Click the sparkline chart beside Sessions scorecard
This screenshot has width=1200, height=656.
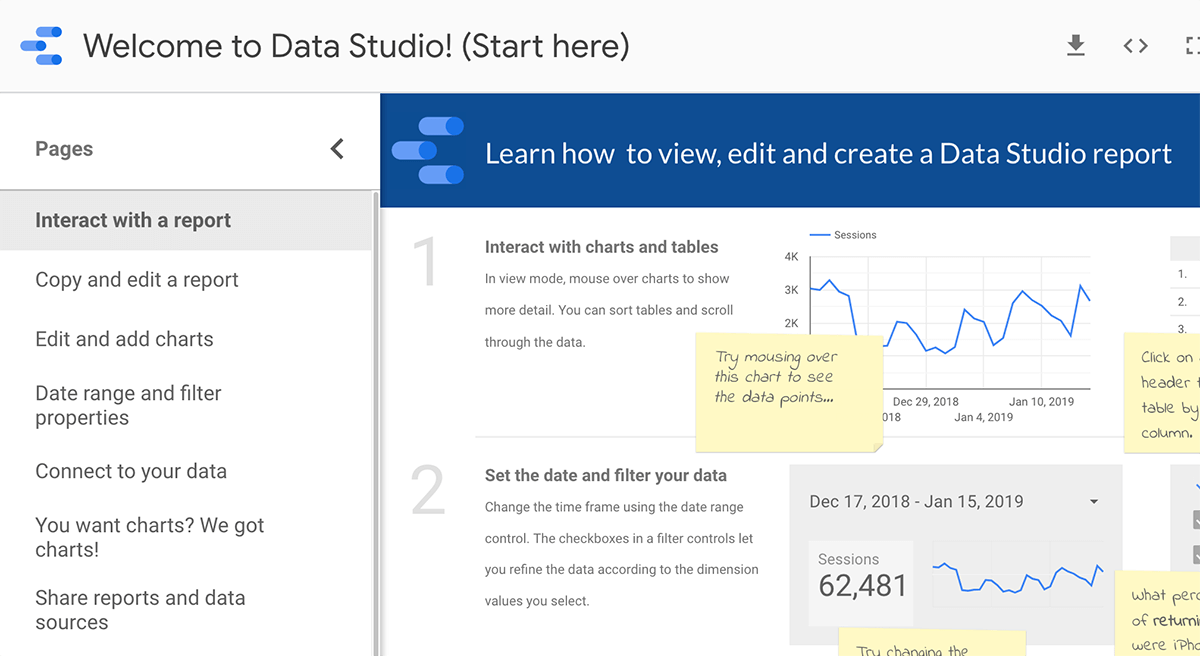tap(1017, 577)
